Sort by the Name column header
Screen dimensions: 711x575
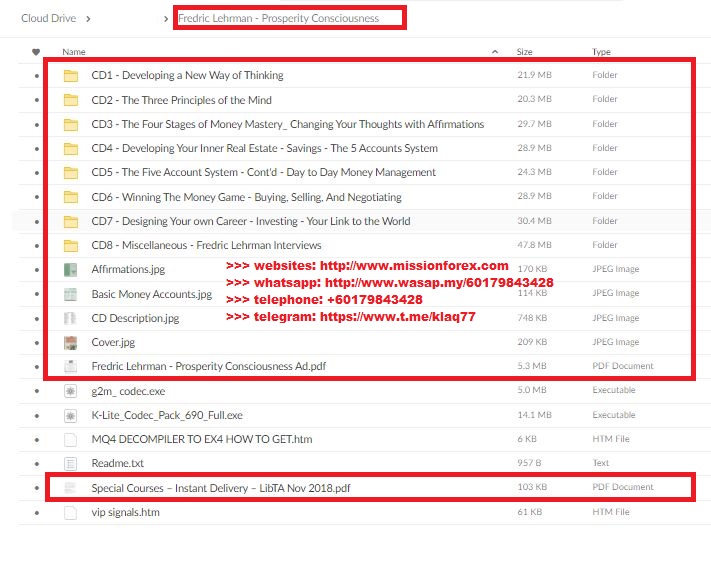click(x=74, y=52)
